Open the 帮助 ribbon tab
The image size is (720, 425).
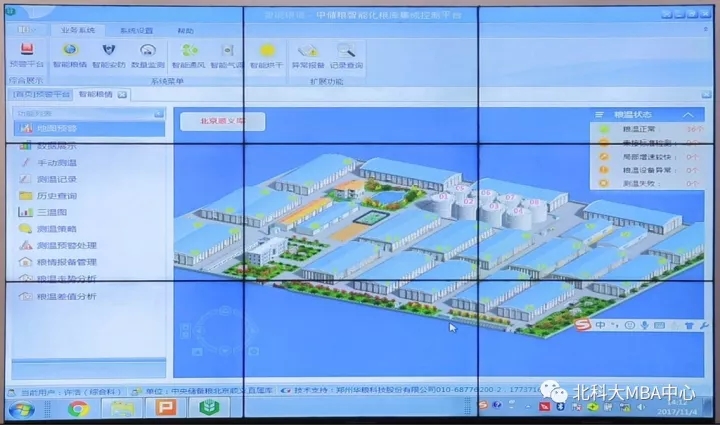coord(185,30)
